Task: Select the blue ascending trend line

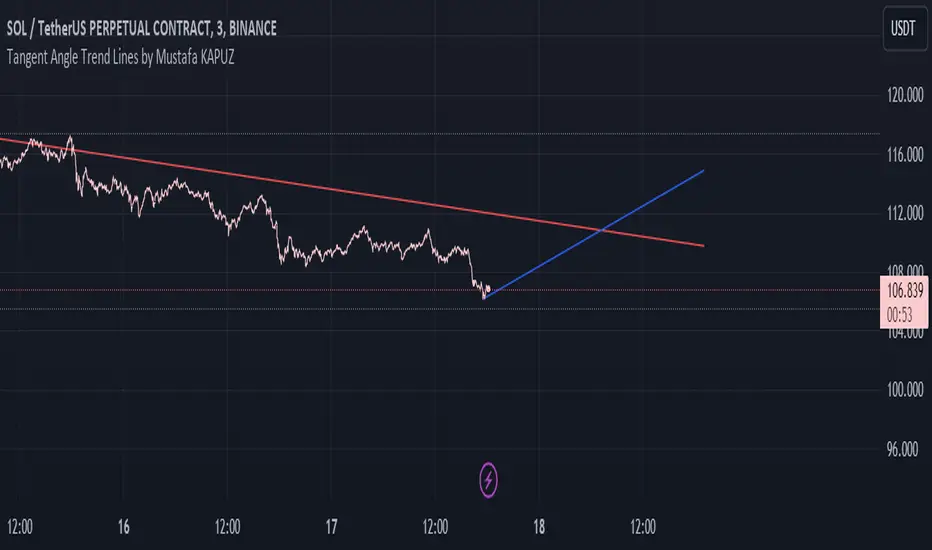Action: (x=650, y=202)
